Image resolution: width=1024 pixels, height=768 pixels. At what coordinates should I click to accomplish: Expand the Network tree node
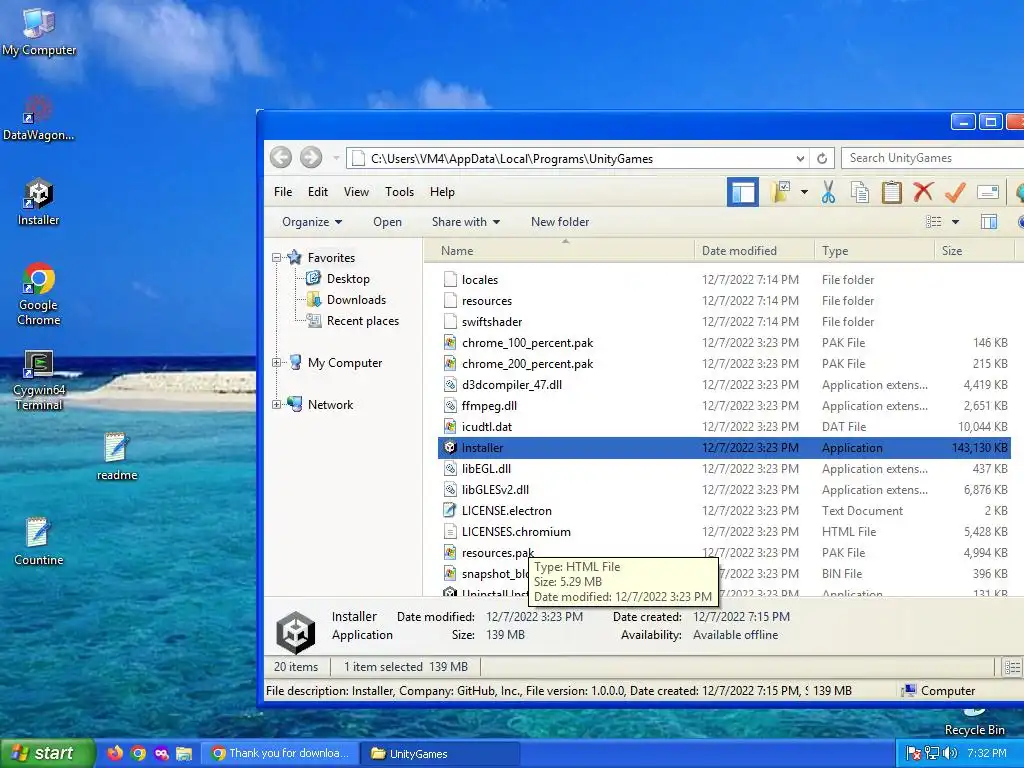coord(276,405)
